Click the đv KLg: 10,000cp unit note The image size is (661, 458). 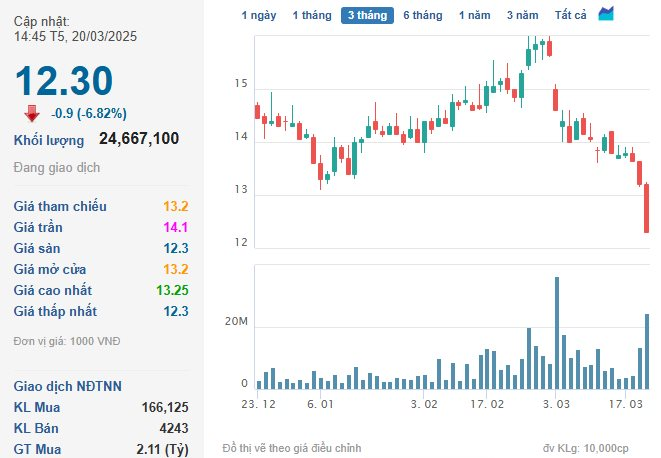(x=586, y=448)
